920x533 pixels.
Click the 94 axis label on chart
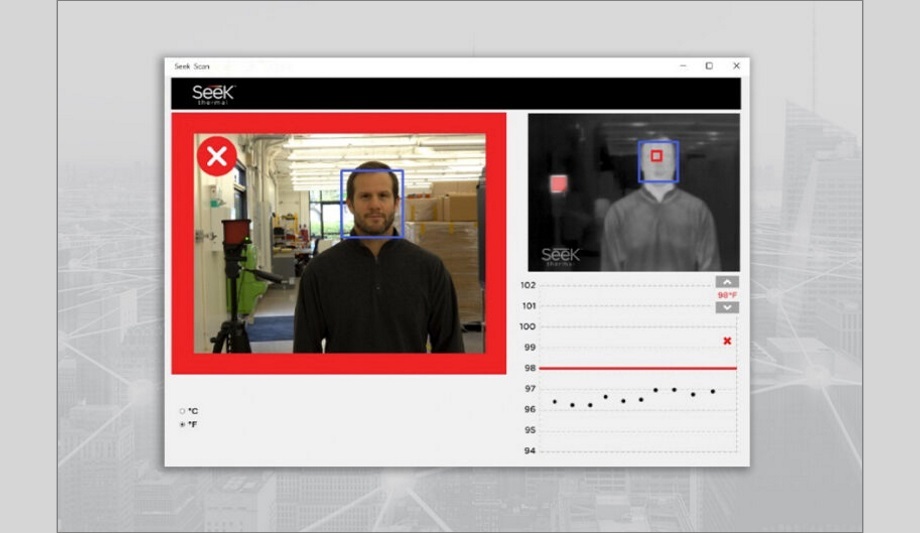click(x=530, y=451)
